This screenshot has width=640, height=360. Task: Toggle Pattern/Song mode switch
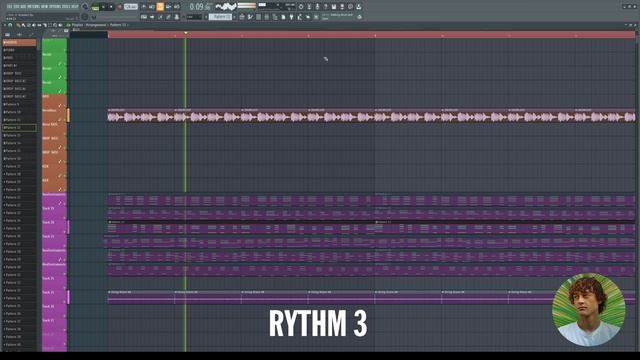tap(96, 7)
